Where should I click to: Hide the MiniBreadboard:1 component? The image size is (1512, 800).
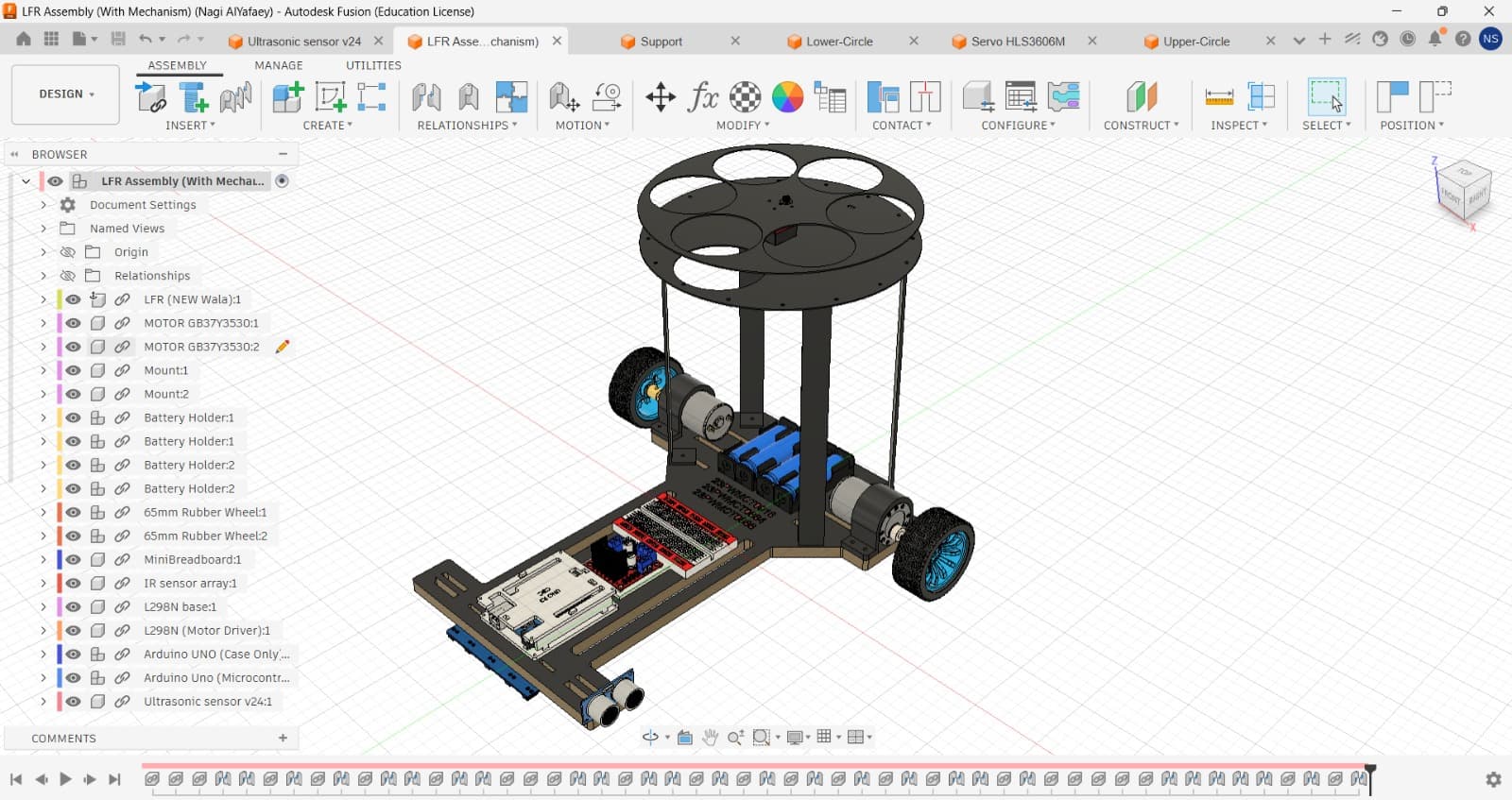point(73,559)
